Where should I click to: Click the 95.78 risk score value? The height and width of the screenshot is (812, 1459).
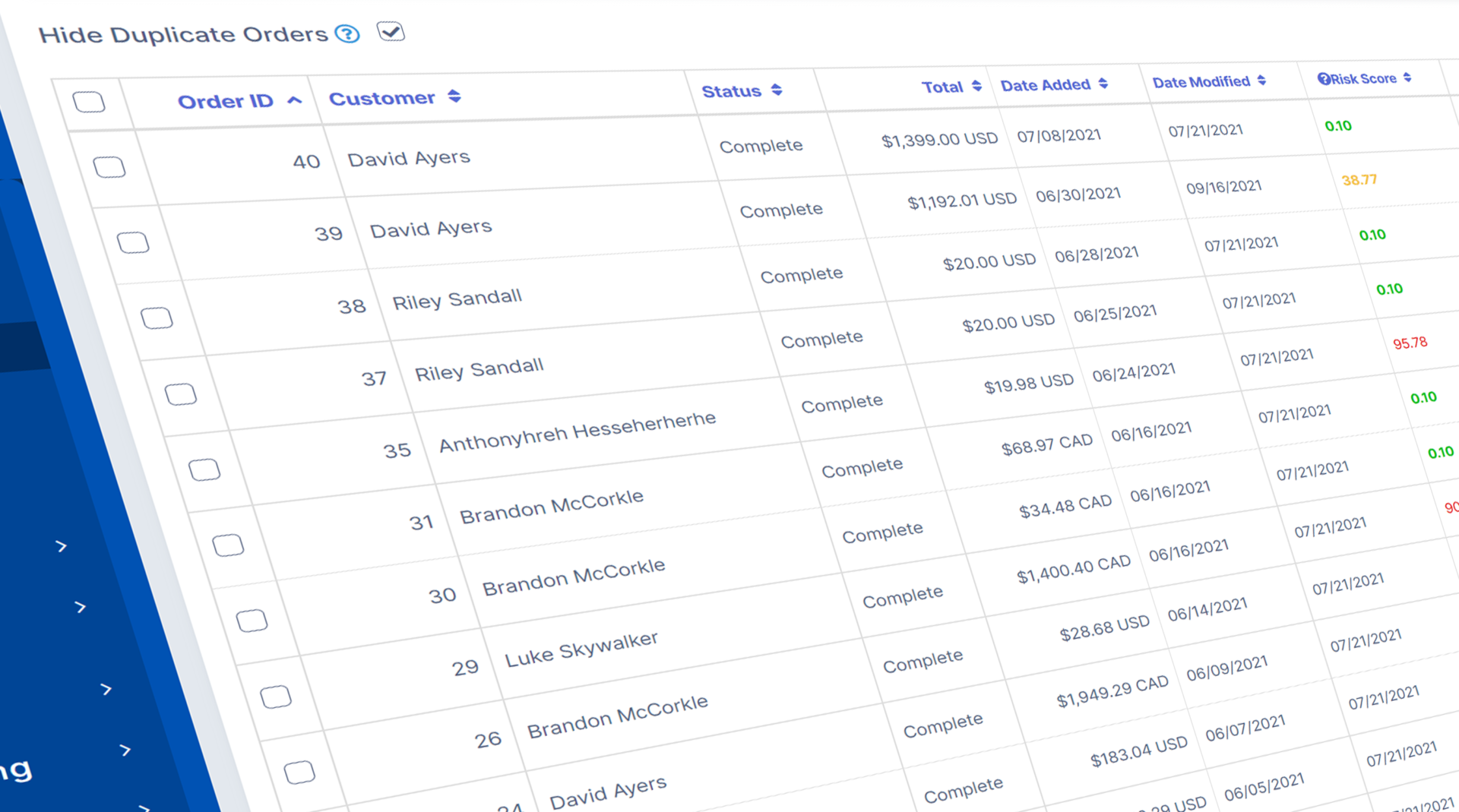click(1410, 343)
